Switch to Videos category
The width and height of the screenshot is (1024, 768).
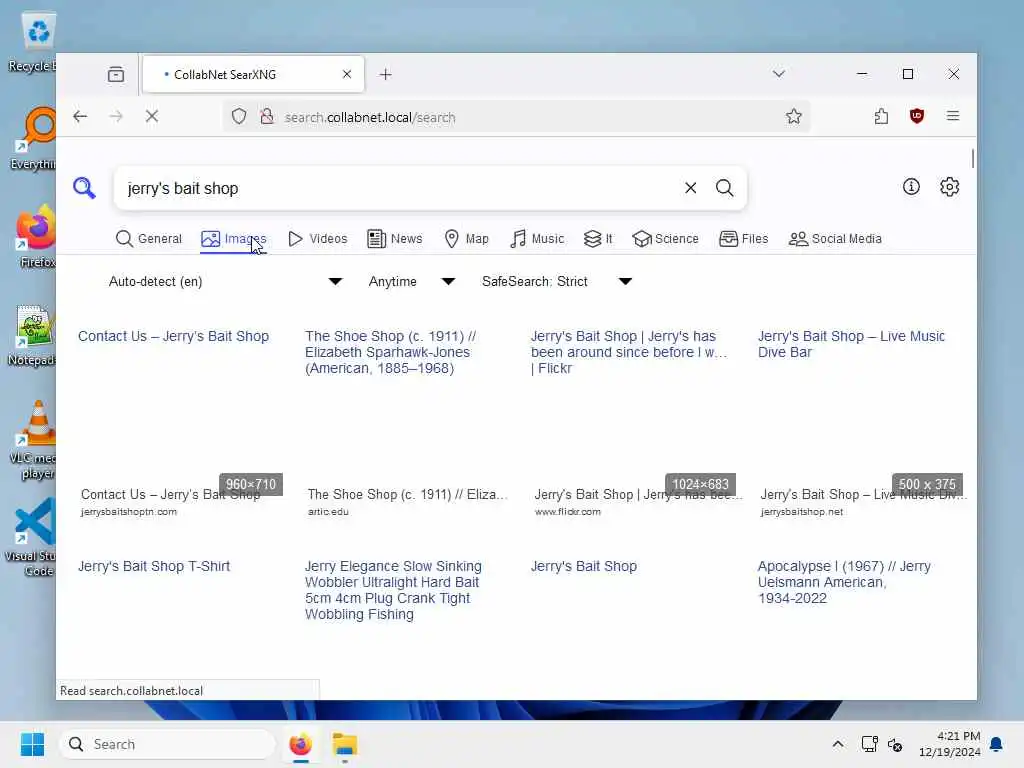pyautogui.click(x=317, y=239)
